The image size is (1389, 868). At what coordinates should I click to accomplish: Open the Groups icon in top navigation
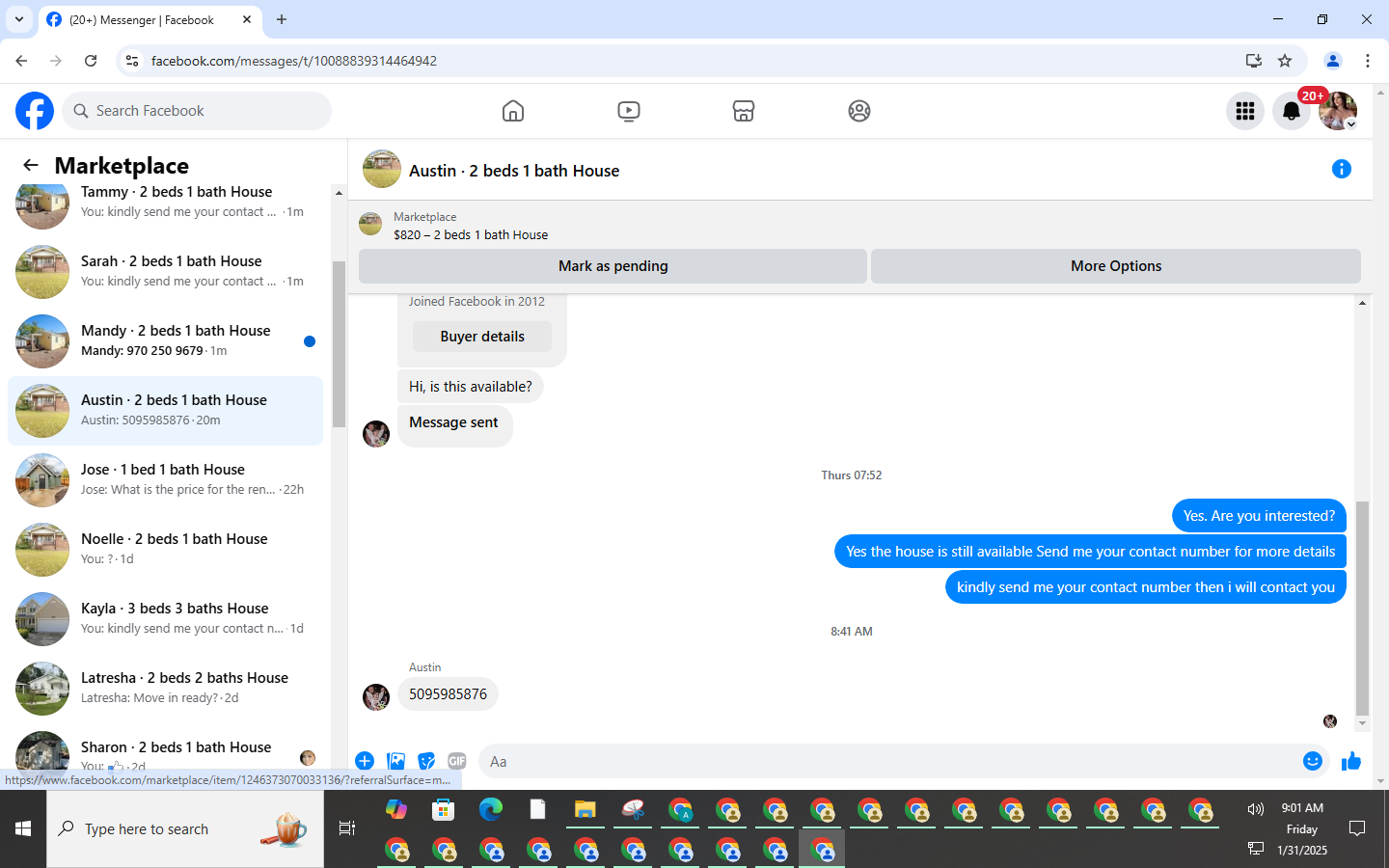[859, 111]
